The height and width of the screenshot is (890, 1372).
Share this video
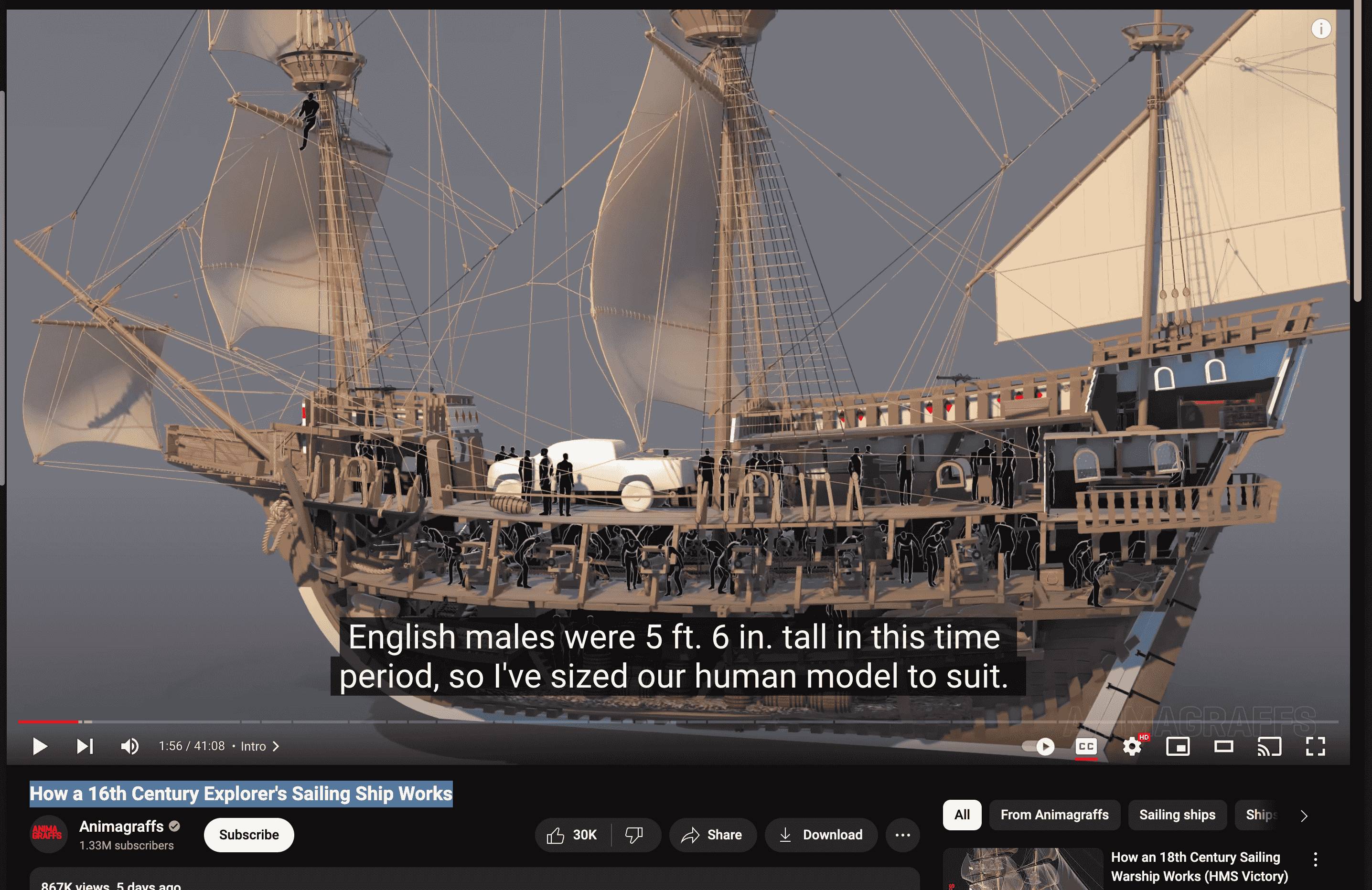[713, 835]
